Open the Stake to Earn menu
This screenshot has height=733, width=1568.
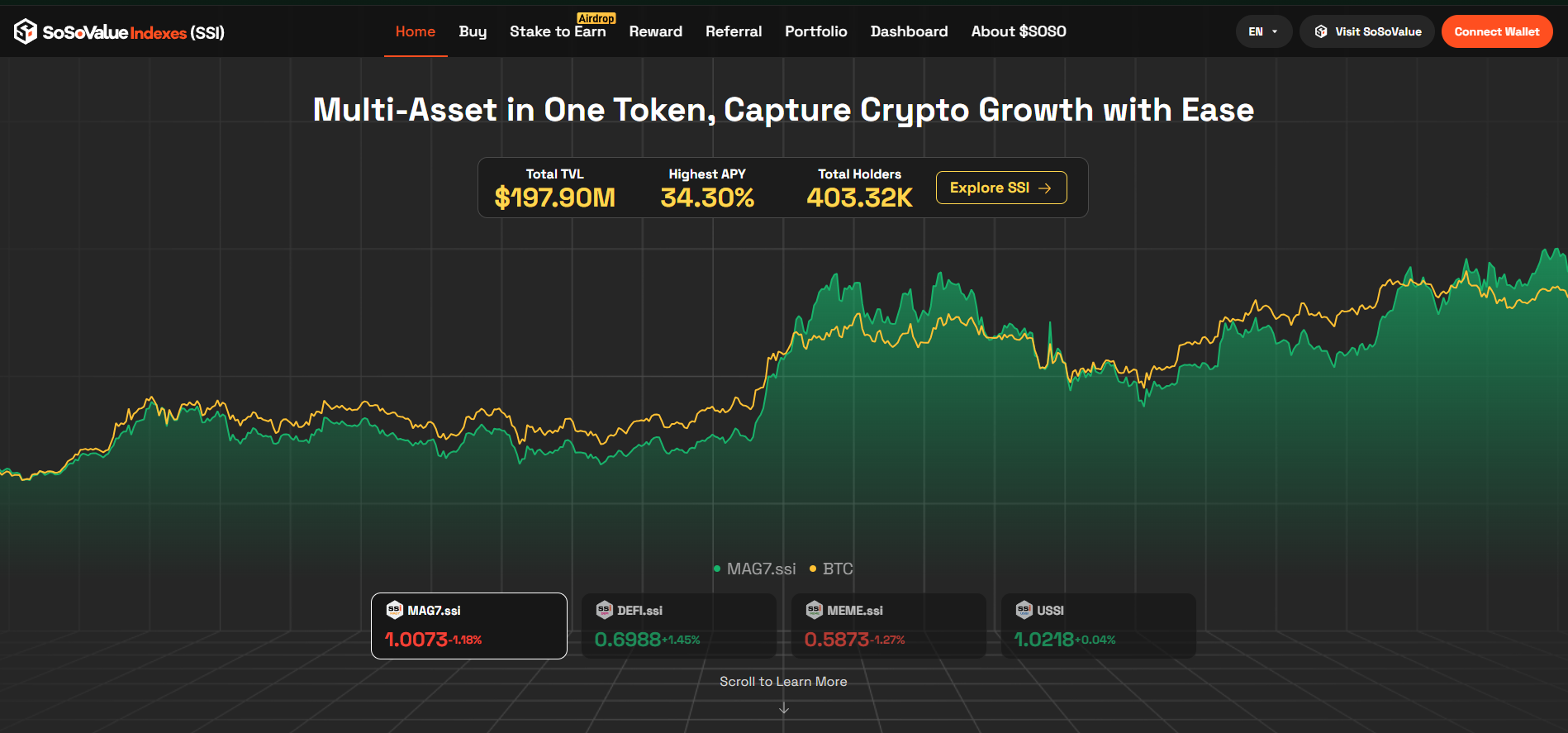[x=558, y=31]
